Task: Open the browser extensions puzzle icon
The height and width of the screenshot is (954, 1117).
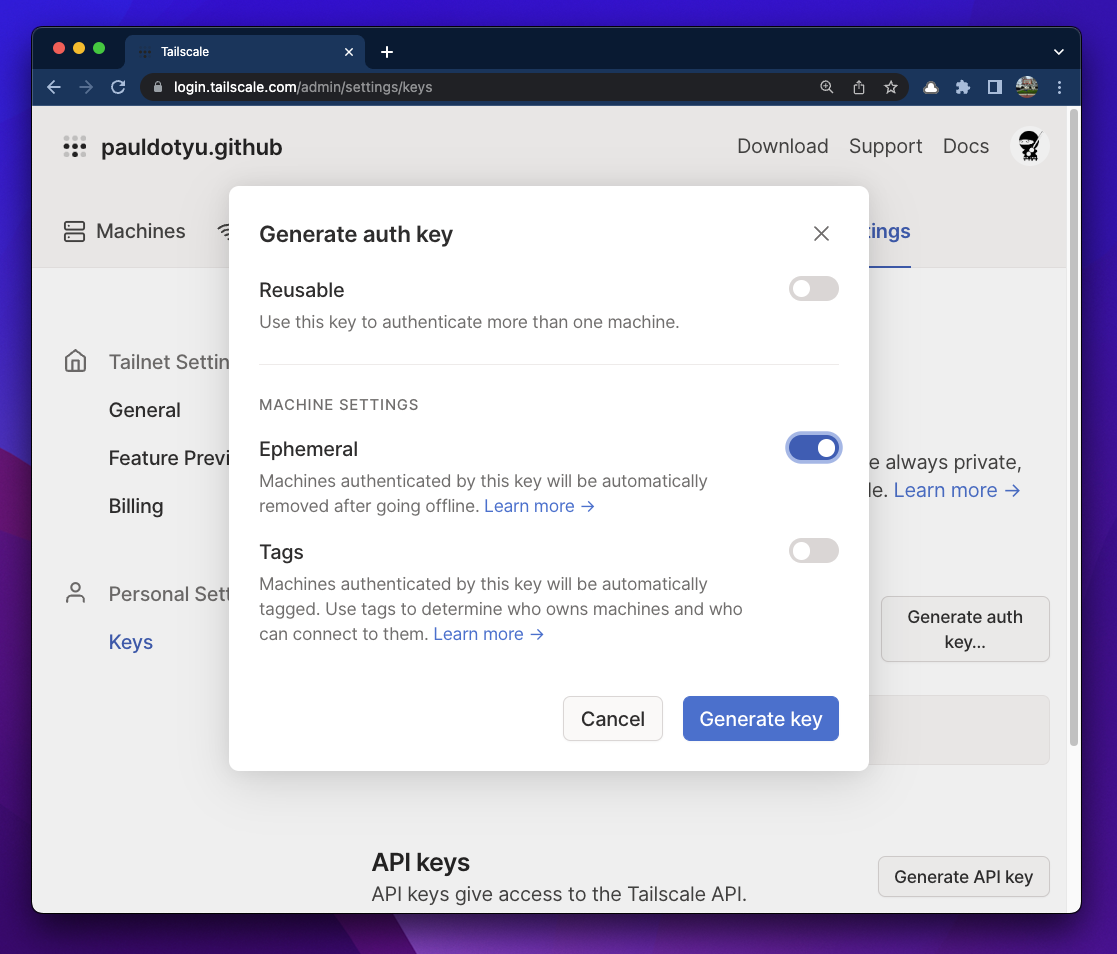Action: tap(962, 87)
